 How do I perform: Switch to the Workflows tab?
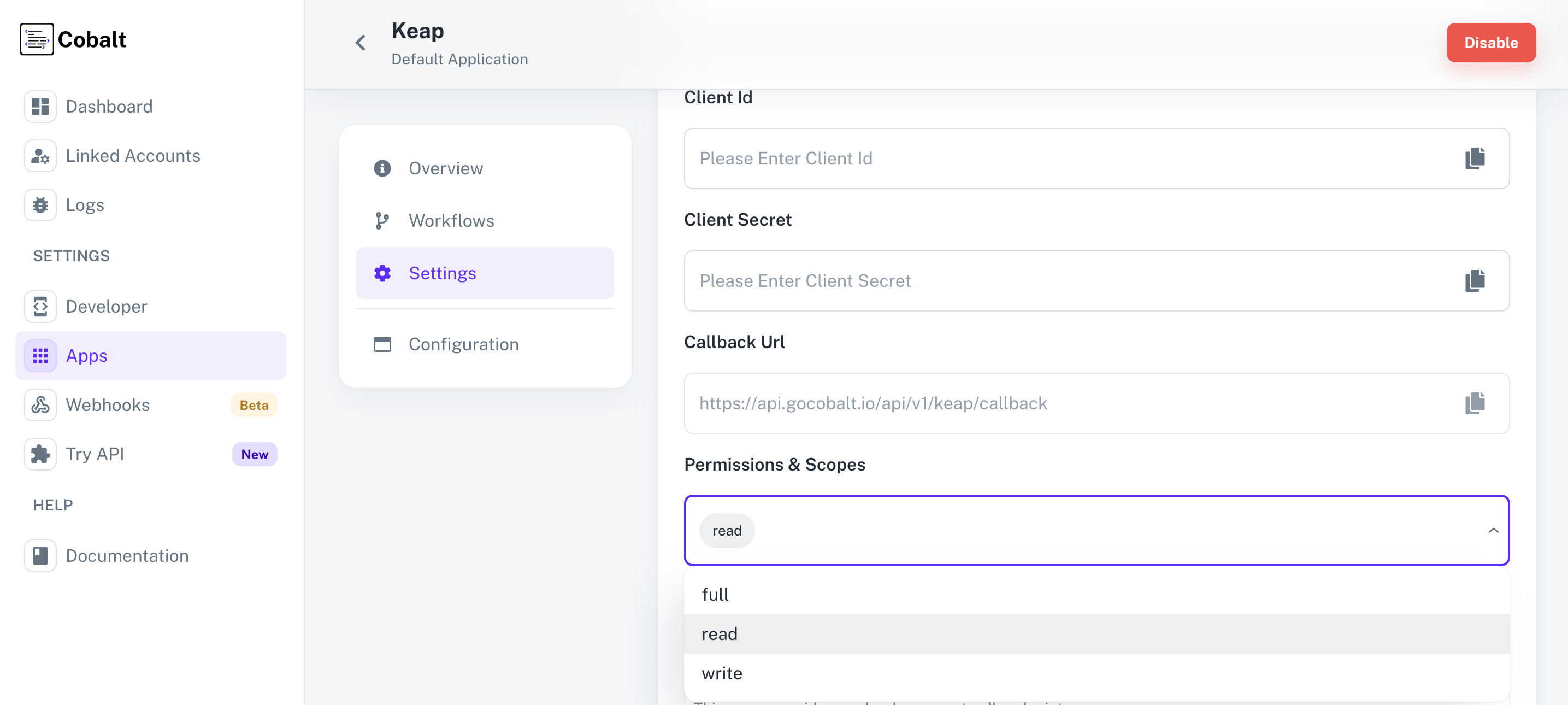point(451,220)
